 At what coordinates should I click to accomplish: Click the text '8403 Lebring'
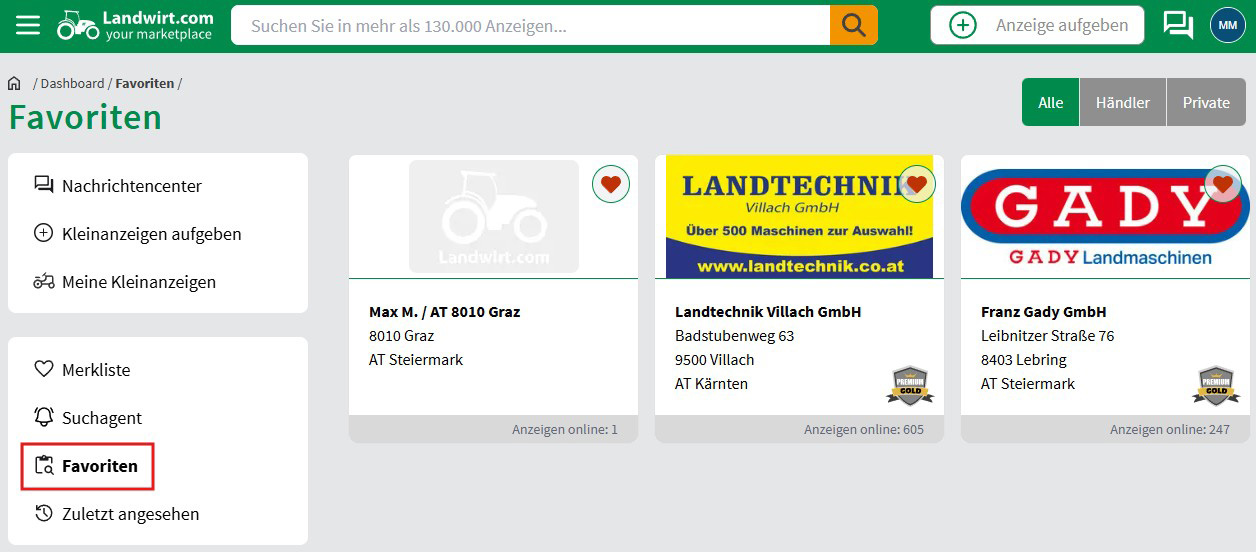pos(1024,359)
